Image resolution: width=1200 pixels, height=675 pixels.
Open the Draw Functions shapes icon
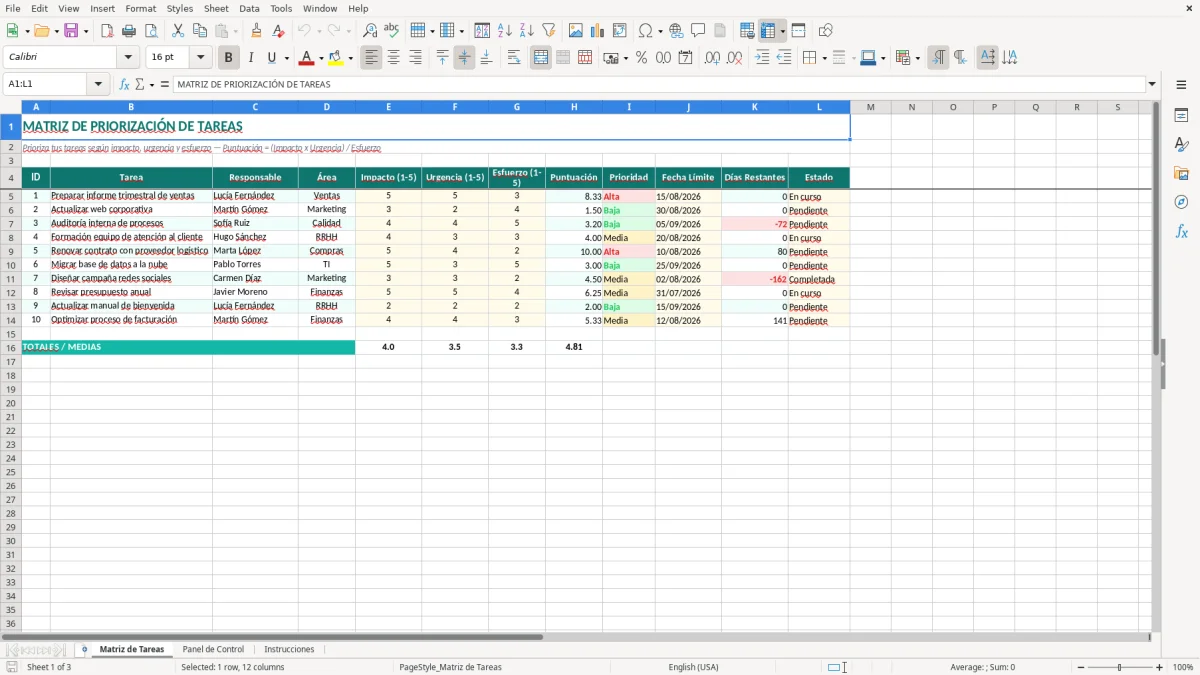[826, 31]
